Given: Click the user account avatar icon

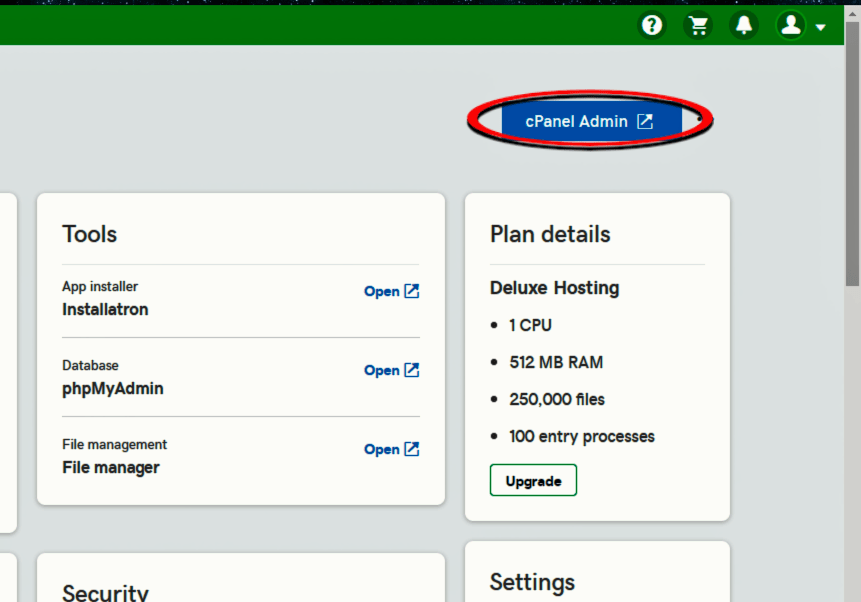Looking at the screenshot, I should 791,25.
